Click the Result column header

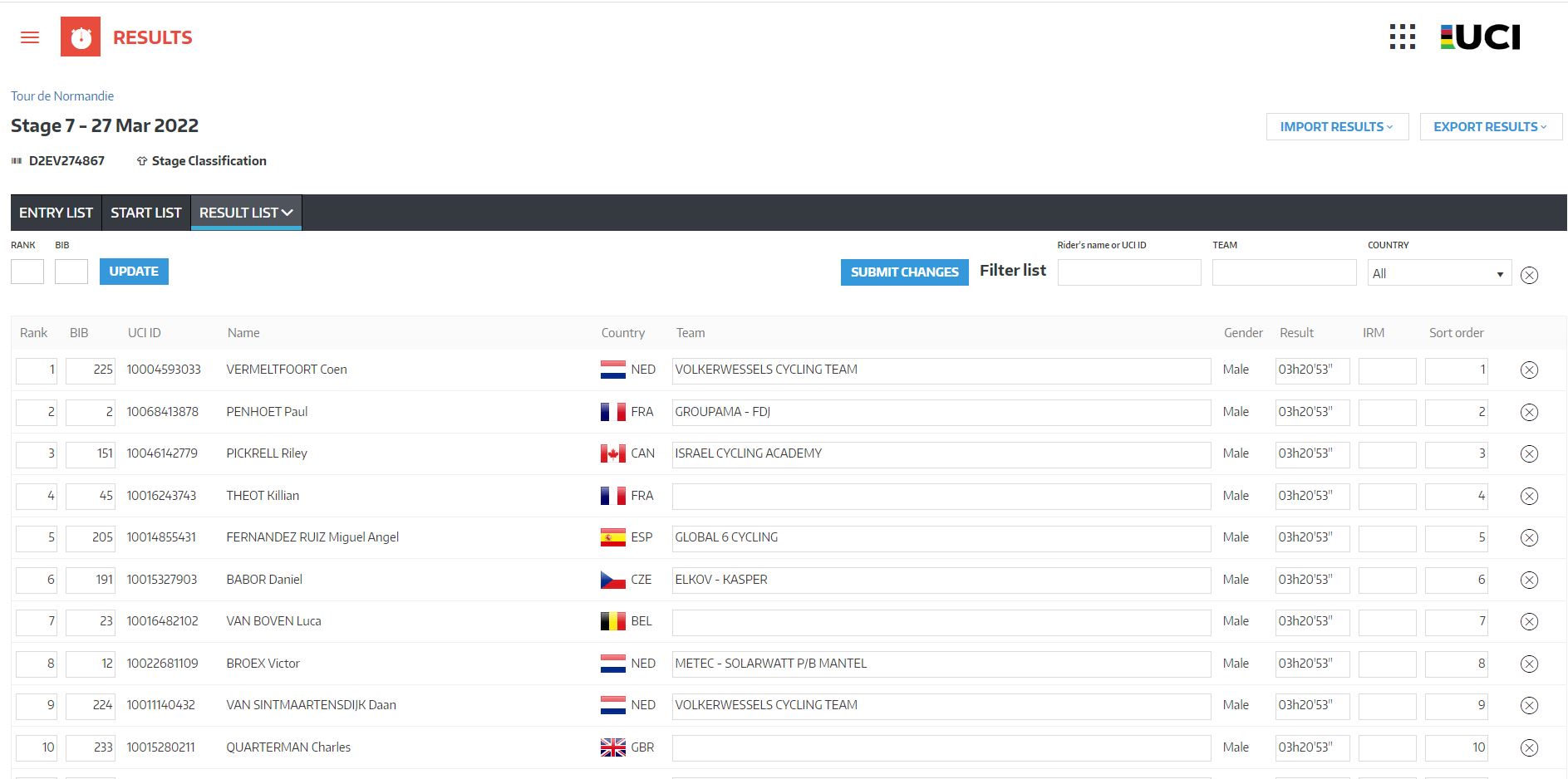[x=1296, y=333]
